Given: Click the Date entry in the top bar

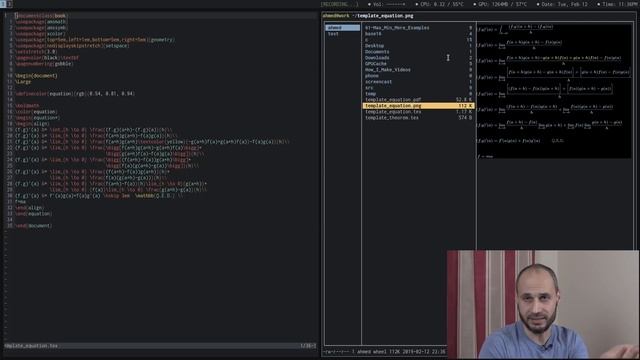Looking at the screenshot, I should click(x=562, y=4).
